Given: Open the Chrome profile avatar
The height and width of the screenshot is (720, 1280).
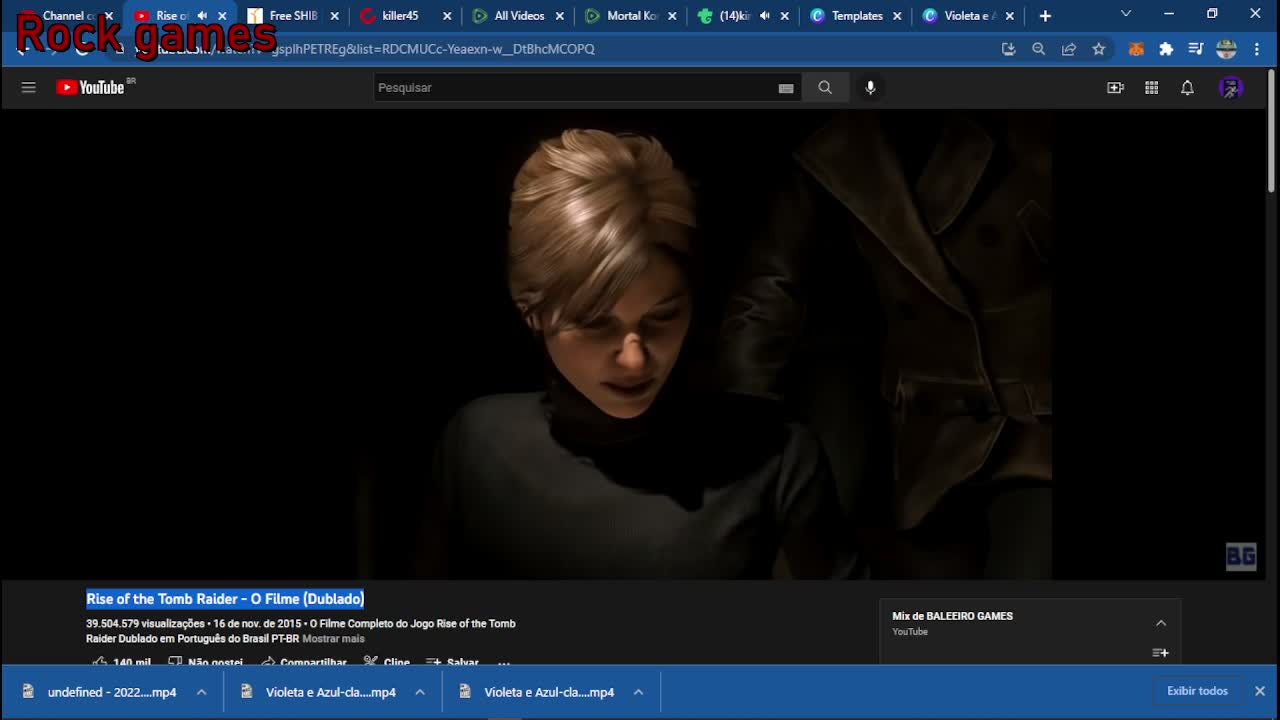Looking at the screenshot, I should click(x=1227, y=49).
